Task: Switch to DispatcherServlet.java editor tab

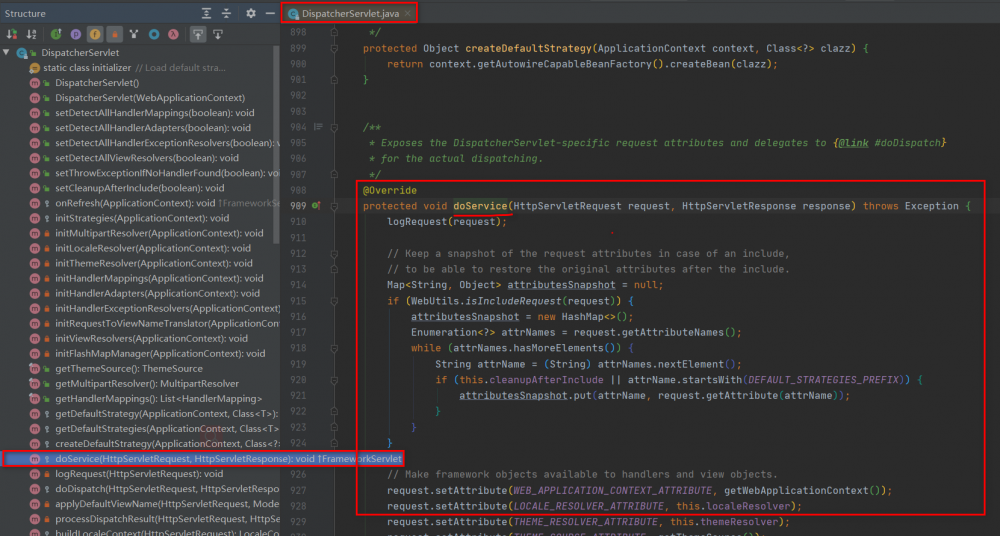Action: click(x=348, y=13)
